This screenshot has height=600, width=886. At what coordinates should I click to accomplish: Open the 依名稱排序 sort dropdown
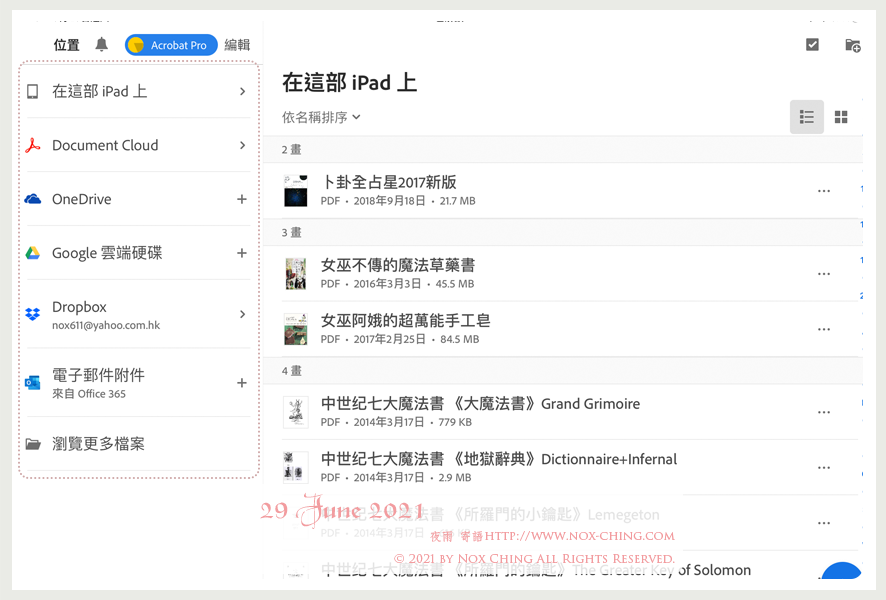tap(321, 117)
